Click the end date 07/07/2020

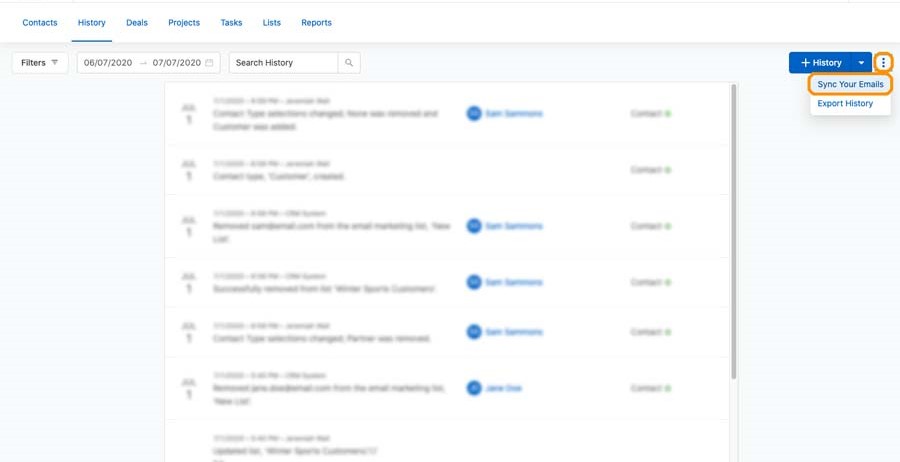(x=177, y=63)
